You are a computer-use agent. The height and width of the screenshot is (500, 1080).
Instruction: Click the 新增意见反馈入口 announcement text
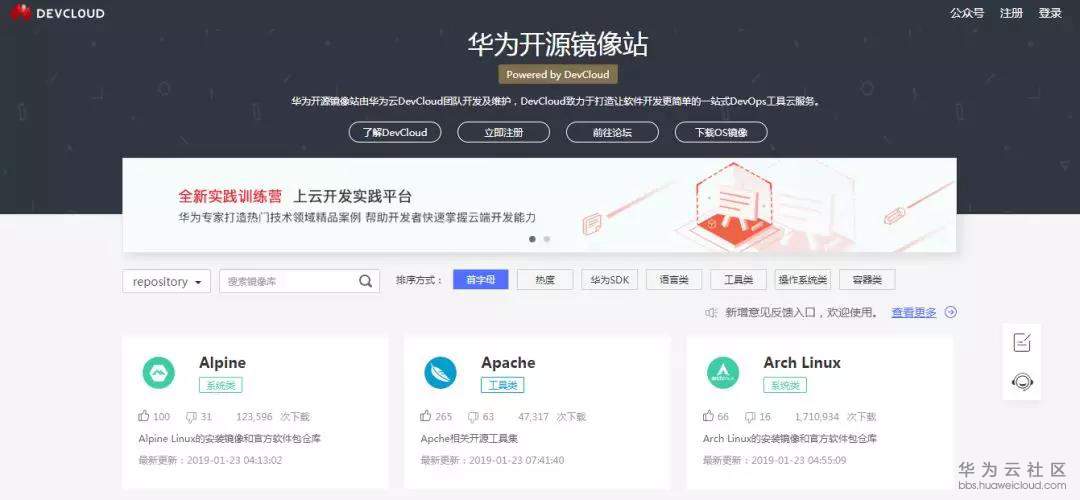click(x=801, y=313)
